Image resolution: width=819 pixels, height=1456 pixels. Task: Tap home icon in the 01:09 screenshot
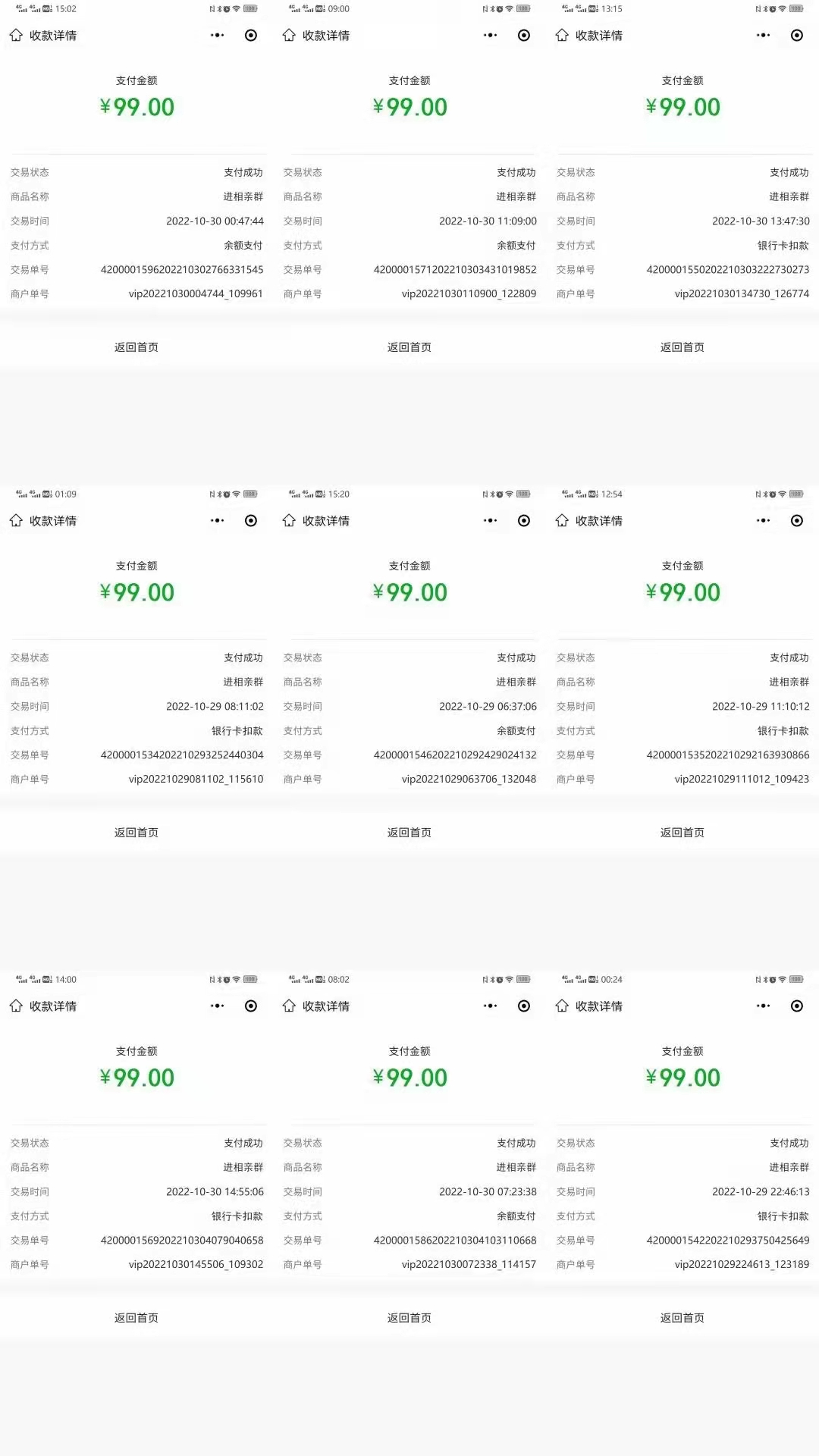[x=16, y=521]
